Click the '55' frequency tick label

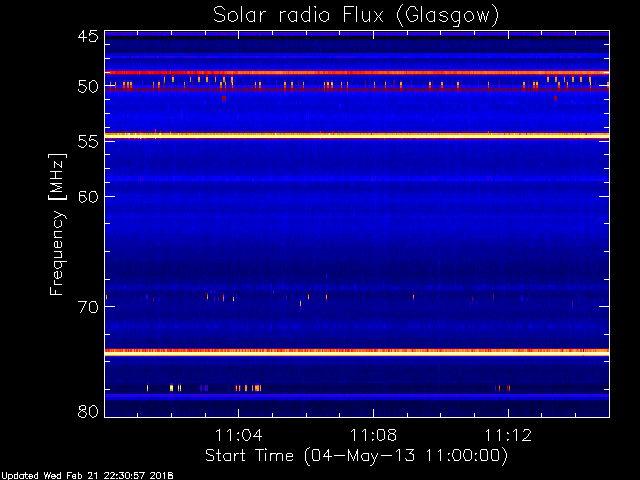(x=88, y=142)
